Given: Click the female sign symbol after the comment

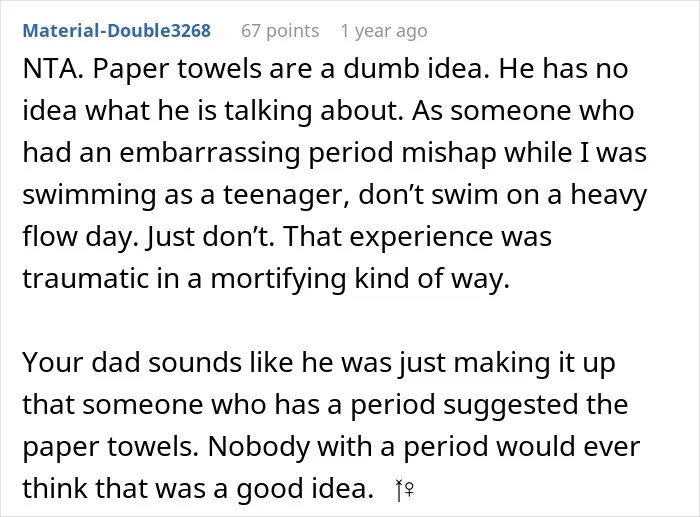Looking at the screenshot, I should (x=409, y=491).
